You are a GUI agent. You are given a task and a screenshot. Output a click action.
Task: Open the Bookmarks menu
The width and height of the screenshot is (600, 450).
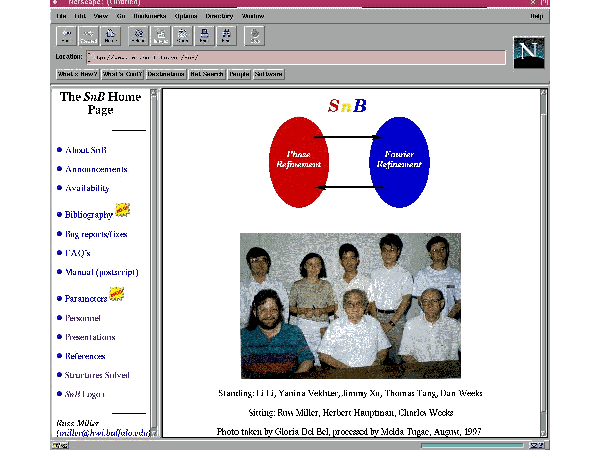tap(151, 16)
